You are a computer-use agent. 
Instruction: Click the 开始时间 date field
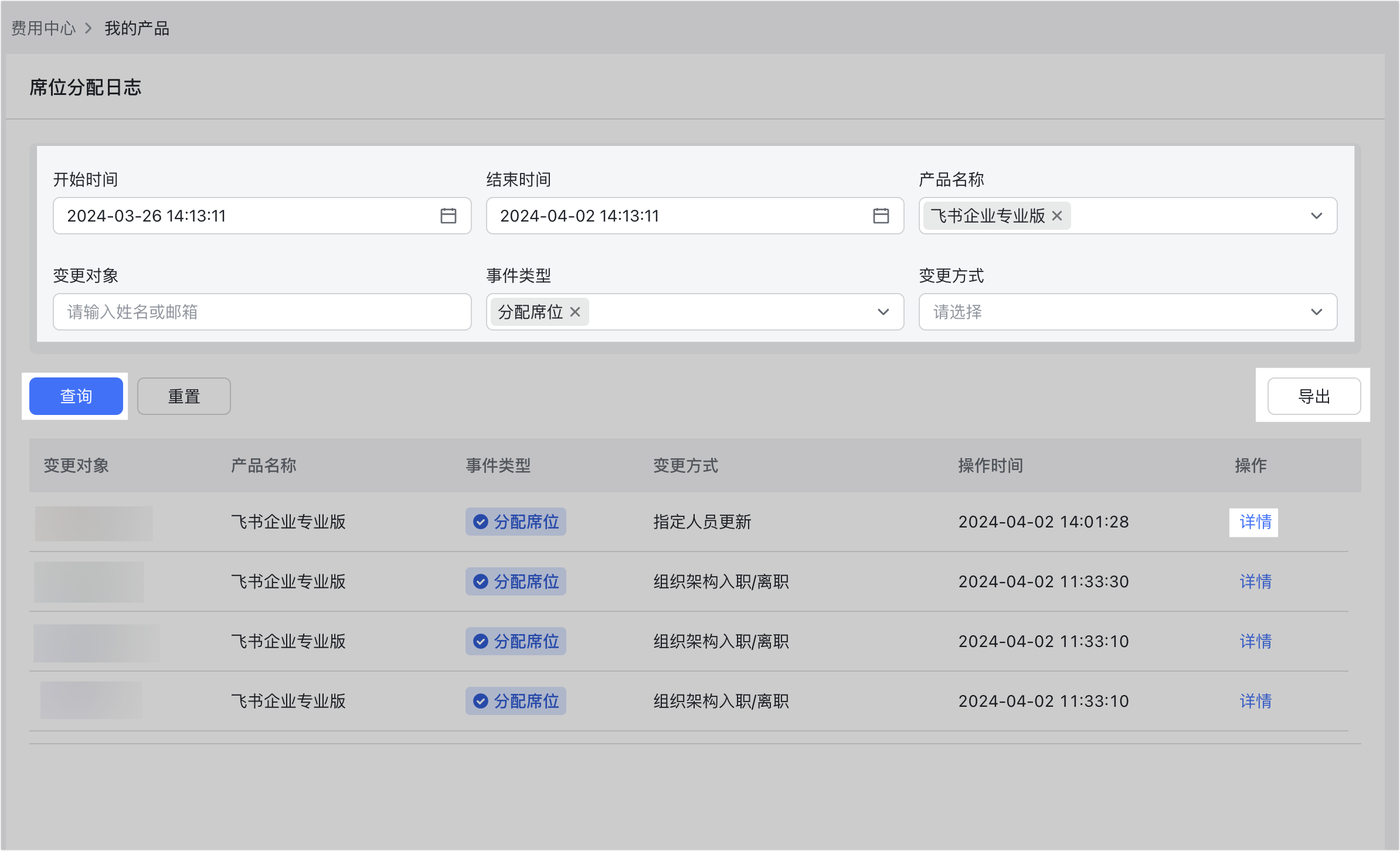tap(262, 216)
